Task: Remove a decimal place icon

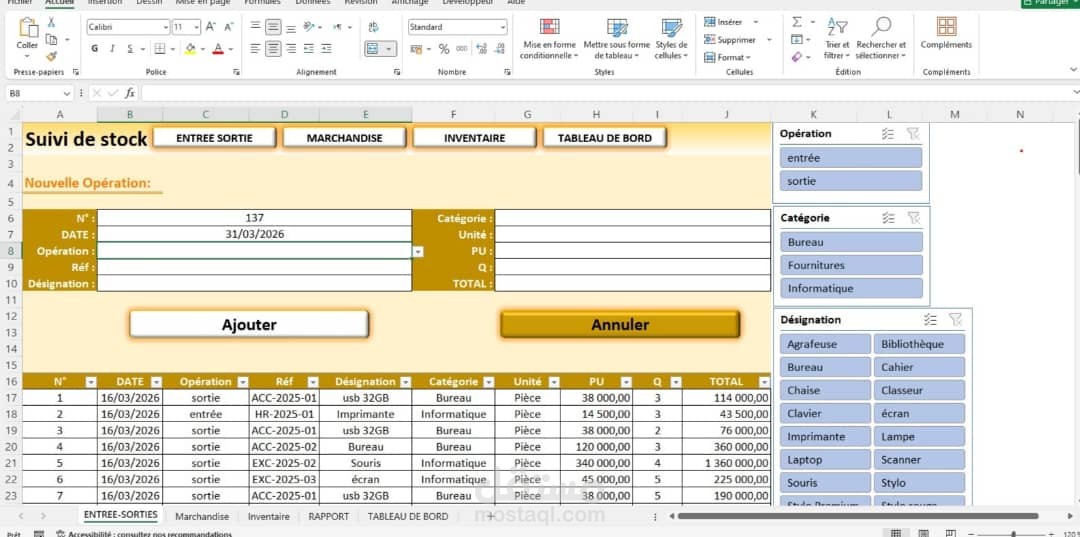Action: [x=499, y=49]
